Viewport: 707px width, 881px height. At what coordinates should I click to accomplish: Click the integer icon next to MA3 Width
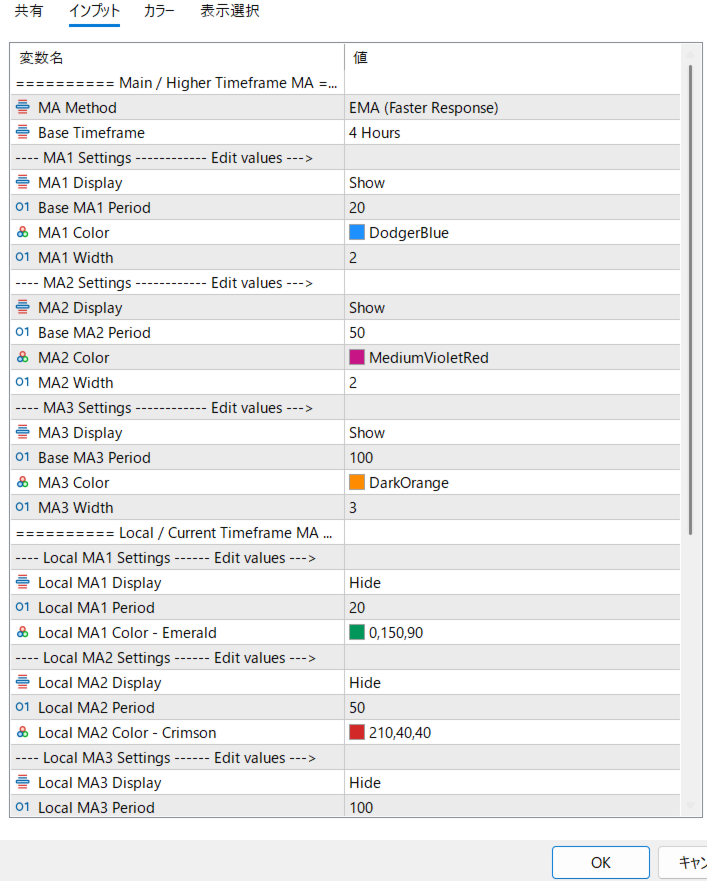(22, 507)
